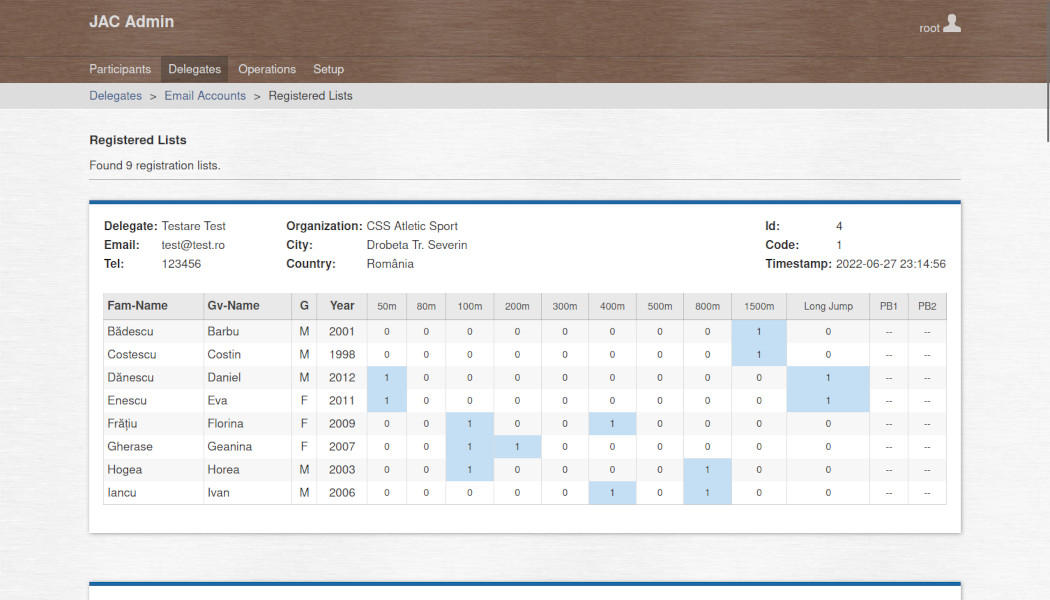The height and width of the screenshot is (600, 1050).
Task: Click the root user profile icon
Action: coord(952,24)
